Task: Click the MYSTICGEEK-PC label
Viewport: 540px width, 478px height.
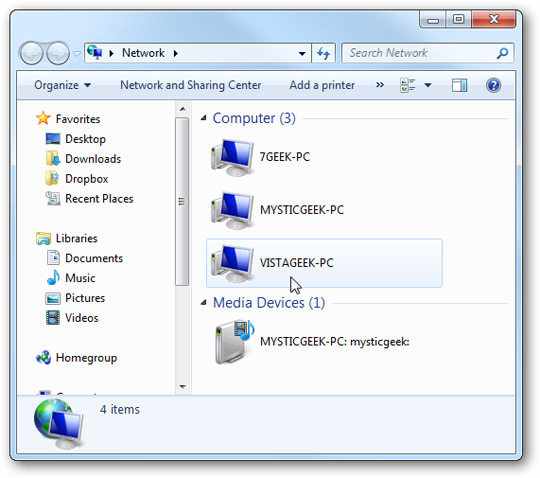Action: click(302, 210)
